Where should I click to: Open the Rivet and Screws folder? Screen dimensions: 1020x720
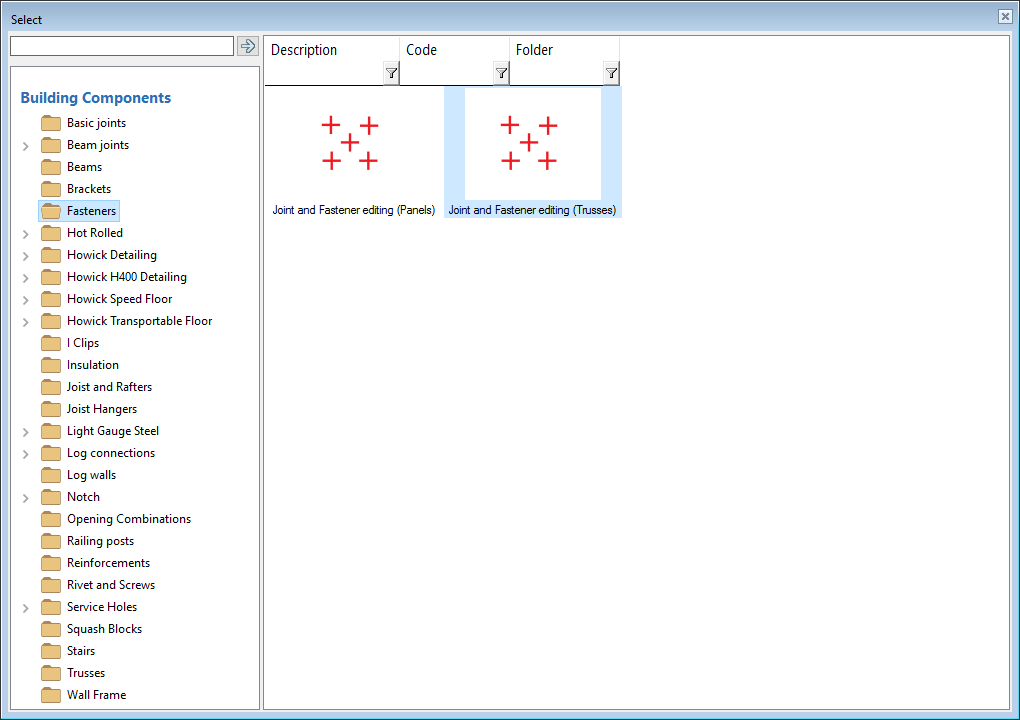pyautogui.click(x=110, y=585)
